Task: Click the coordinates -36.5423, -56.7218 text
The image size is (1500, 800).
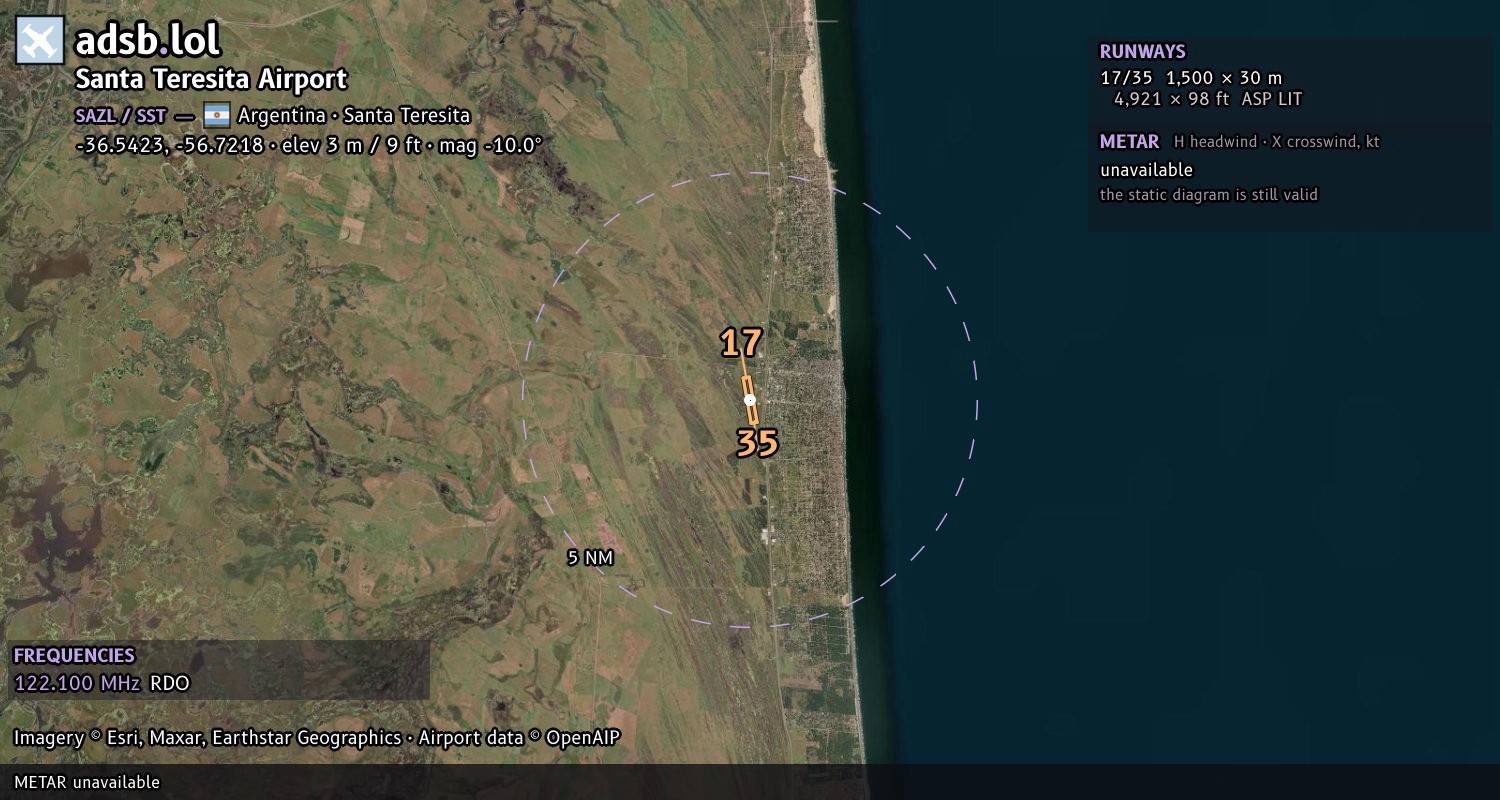Action: point(171,145)
